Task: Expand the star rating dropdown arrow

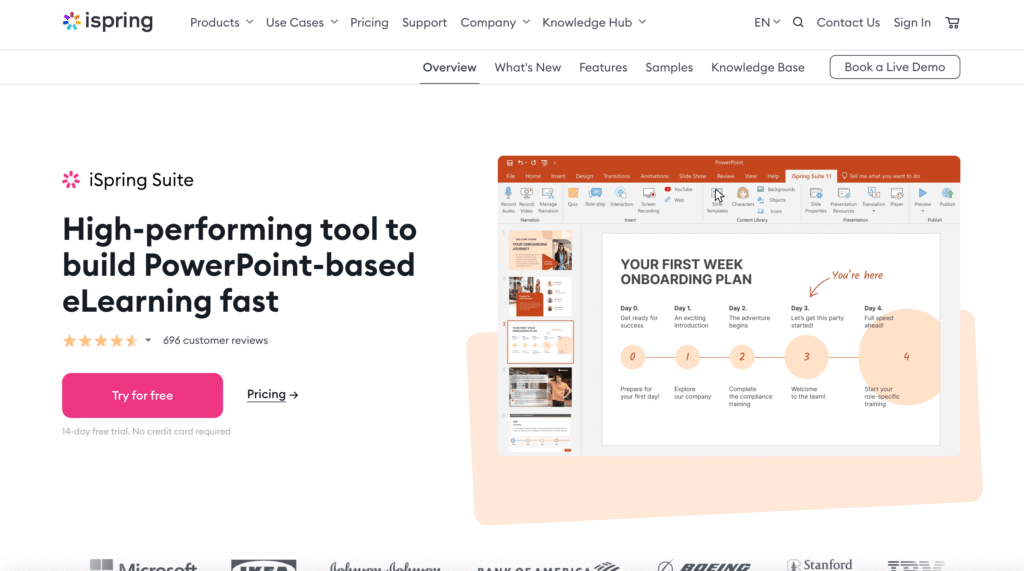Action: pyautogui.click(x=148, y=340)
